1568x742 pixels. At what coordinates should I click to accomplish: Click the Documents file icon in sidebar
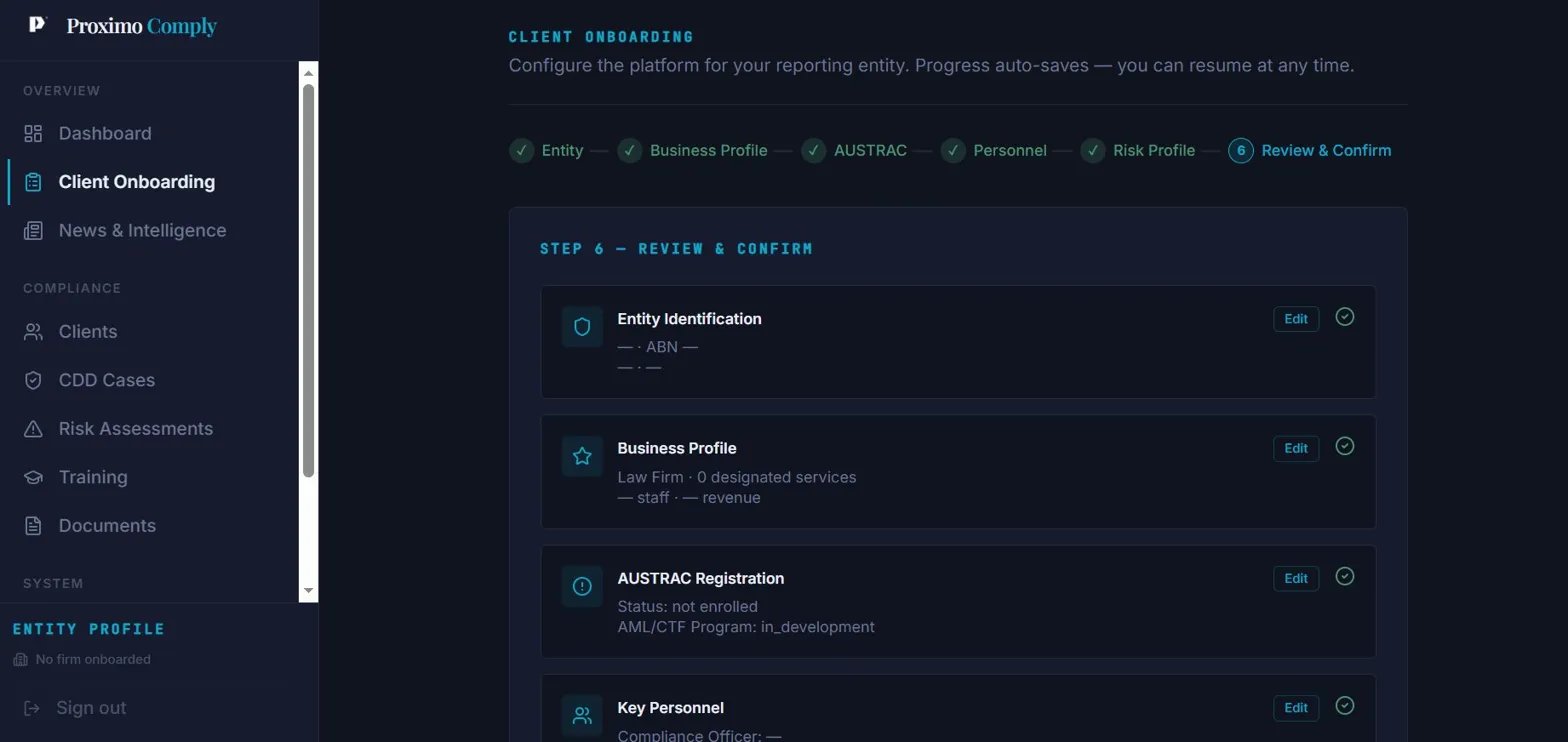tap(33, 526)
